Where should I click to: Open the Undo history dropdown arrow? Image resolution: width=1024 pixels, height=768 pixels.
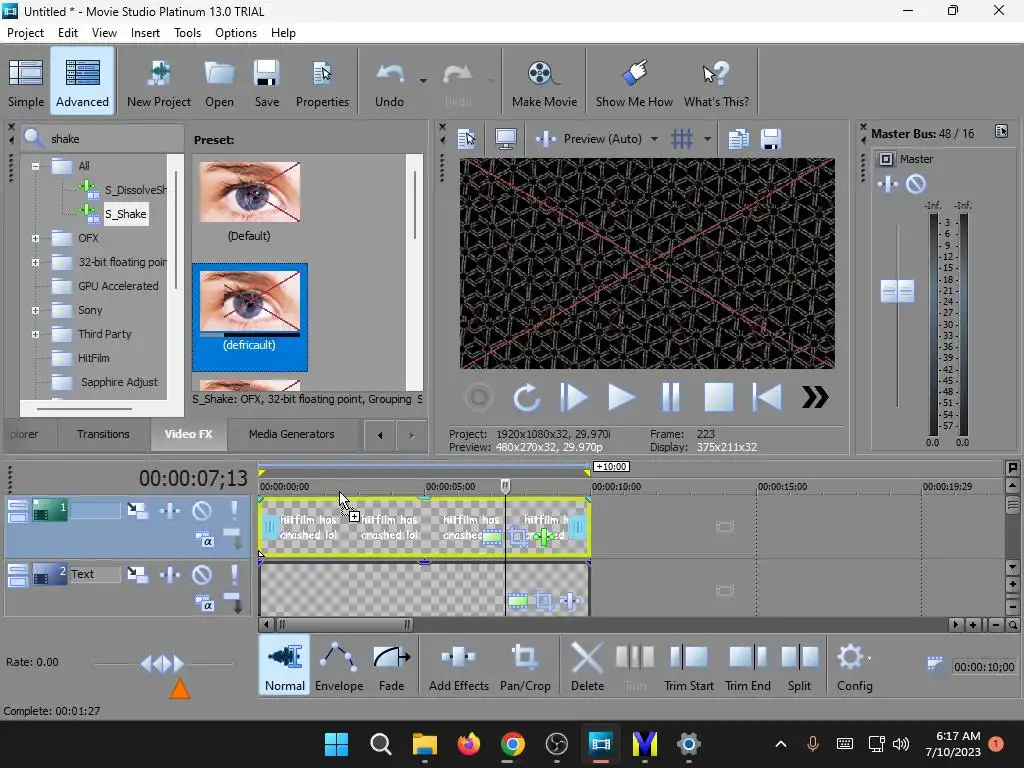(x=423, y=81)
